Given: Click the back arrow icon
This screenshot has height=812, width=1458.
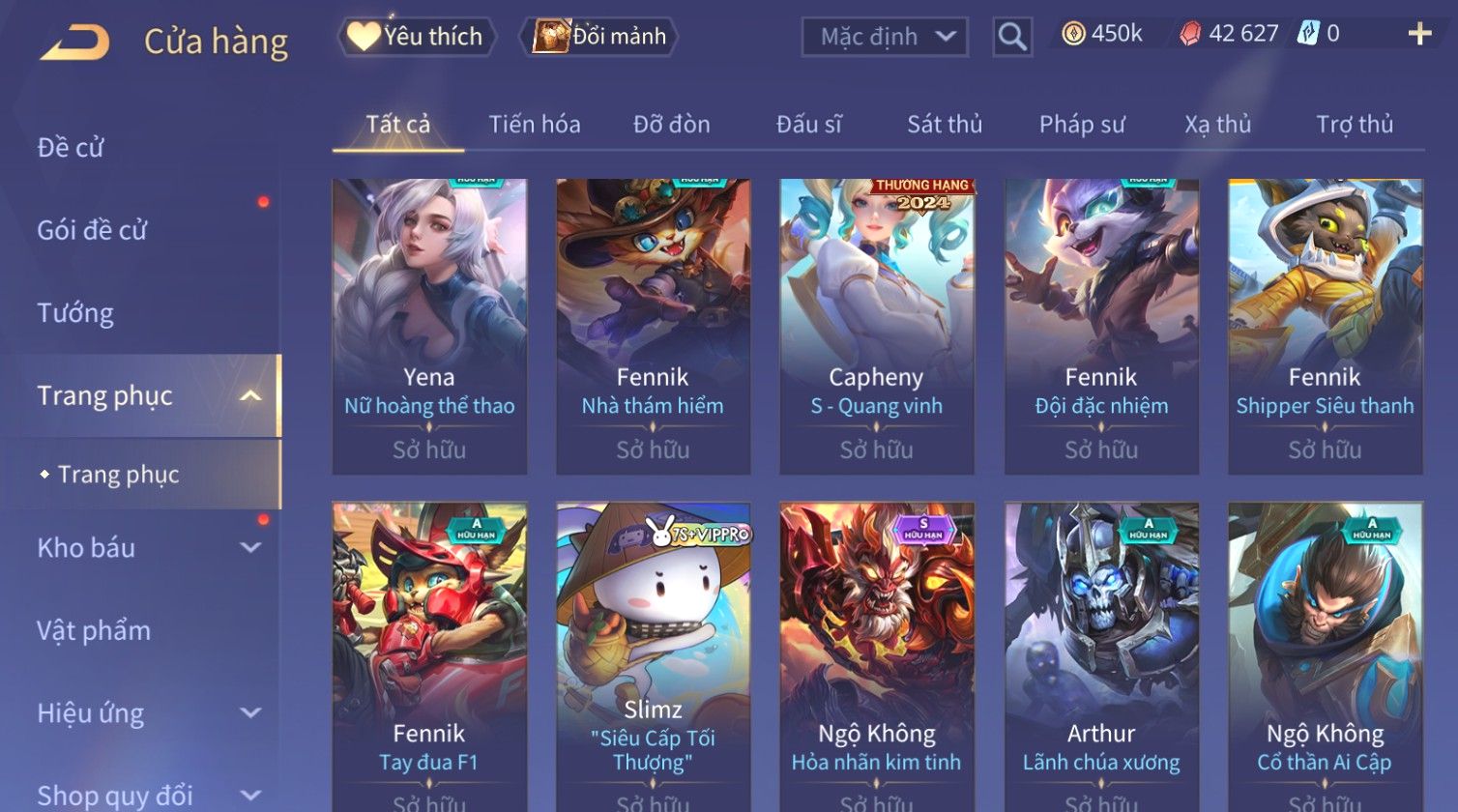Looking at the screenshot, I should (74, 43).
